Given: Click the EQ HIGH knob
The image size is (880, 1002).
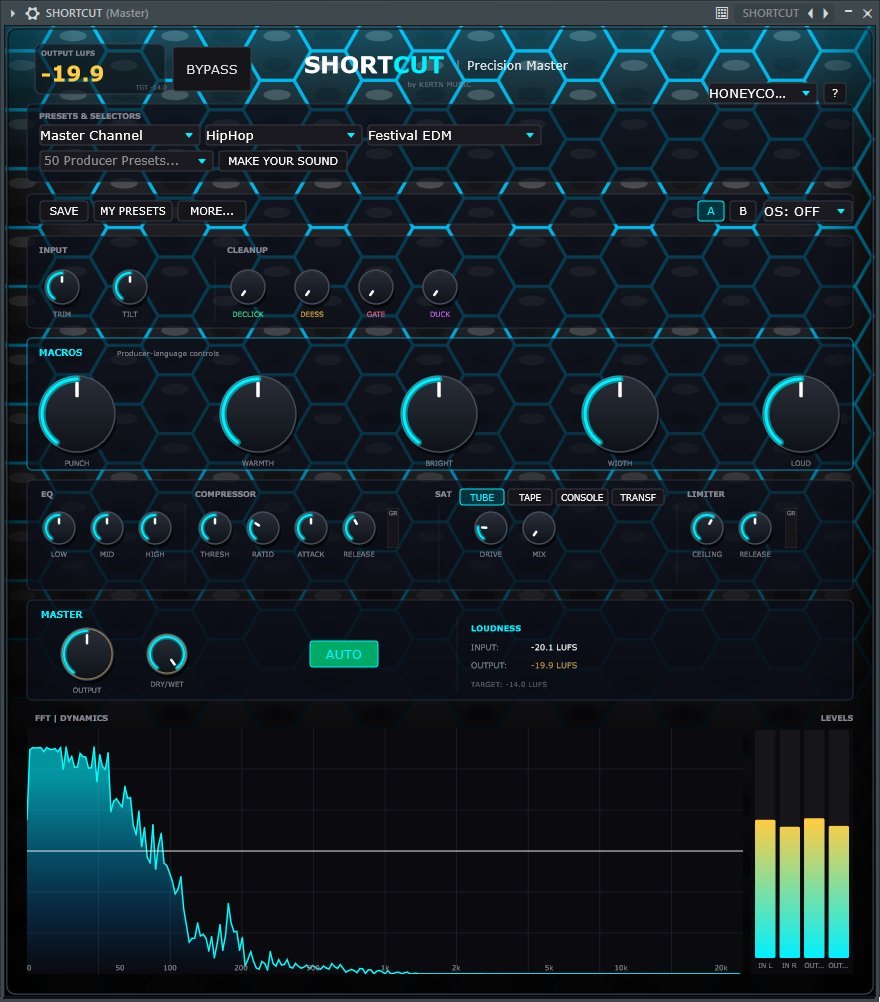Looking at the screenshot, I should click(x=155, y=528).
